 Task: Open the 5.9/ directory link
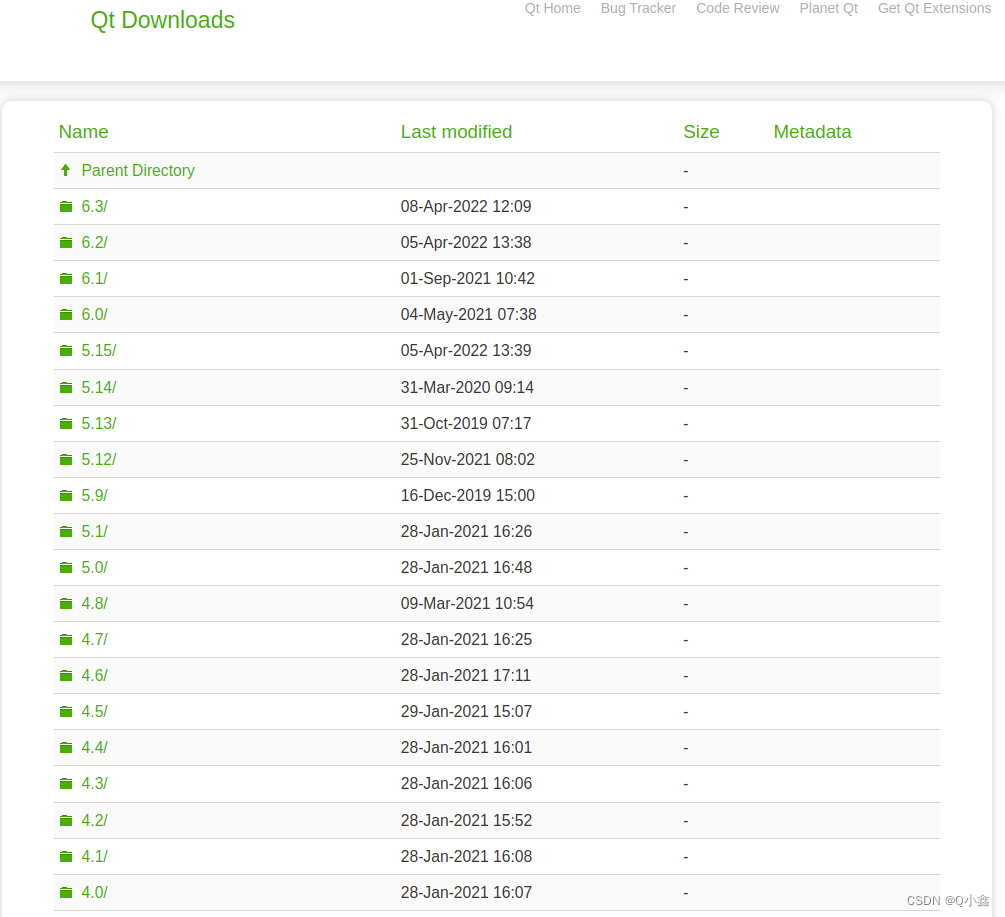94,495
